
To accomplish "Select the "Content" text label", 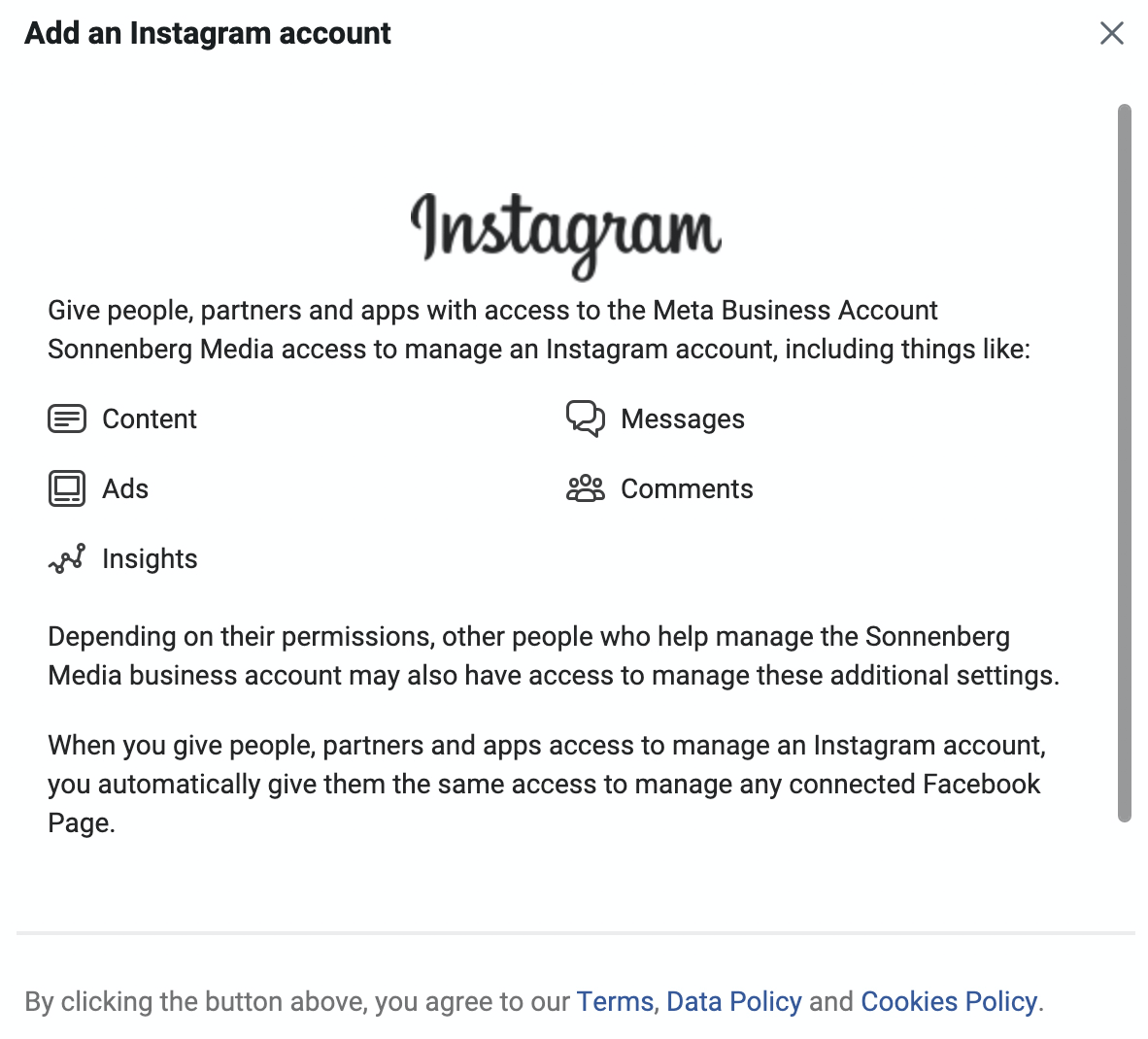I will (150, 419).
